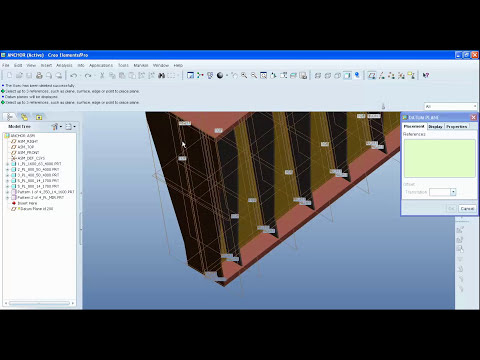Select Insert Here marker in tree
Image resolution: width=480 pixels, height=360 pixels.
point(24,203)
